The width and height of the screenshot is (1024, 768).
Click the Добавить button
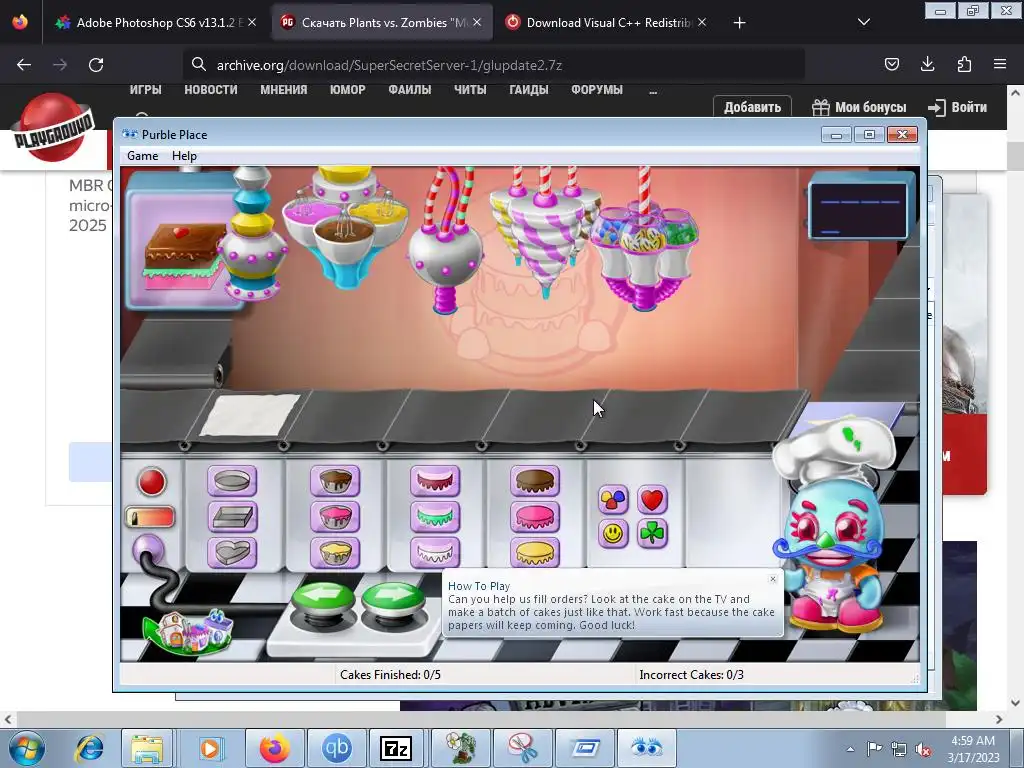(x=752, y=107)
